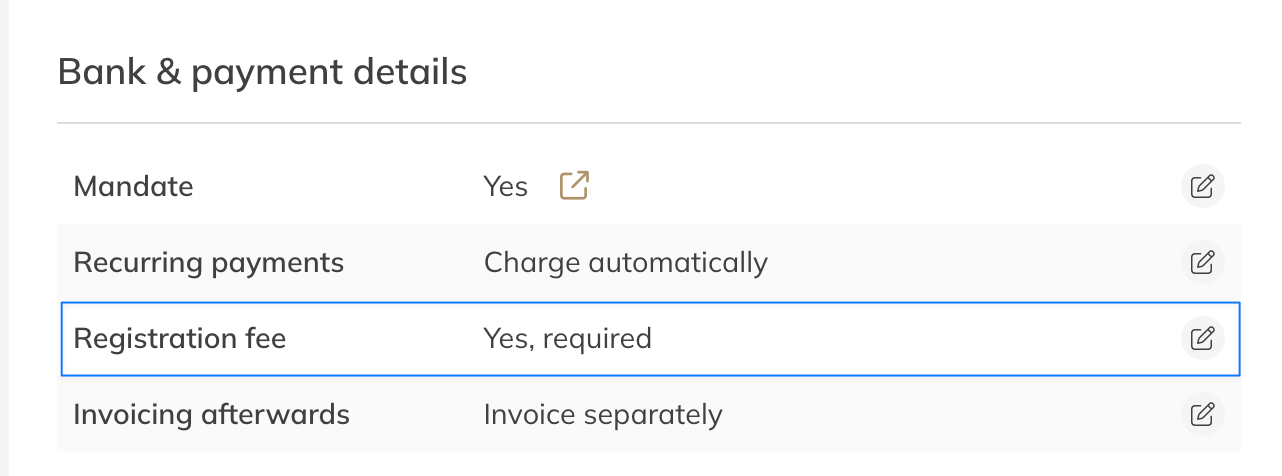Click the Registration fee edit pencil icon
The width and height of the screenshot is (1282, 476).
(1202, 338)
